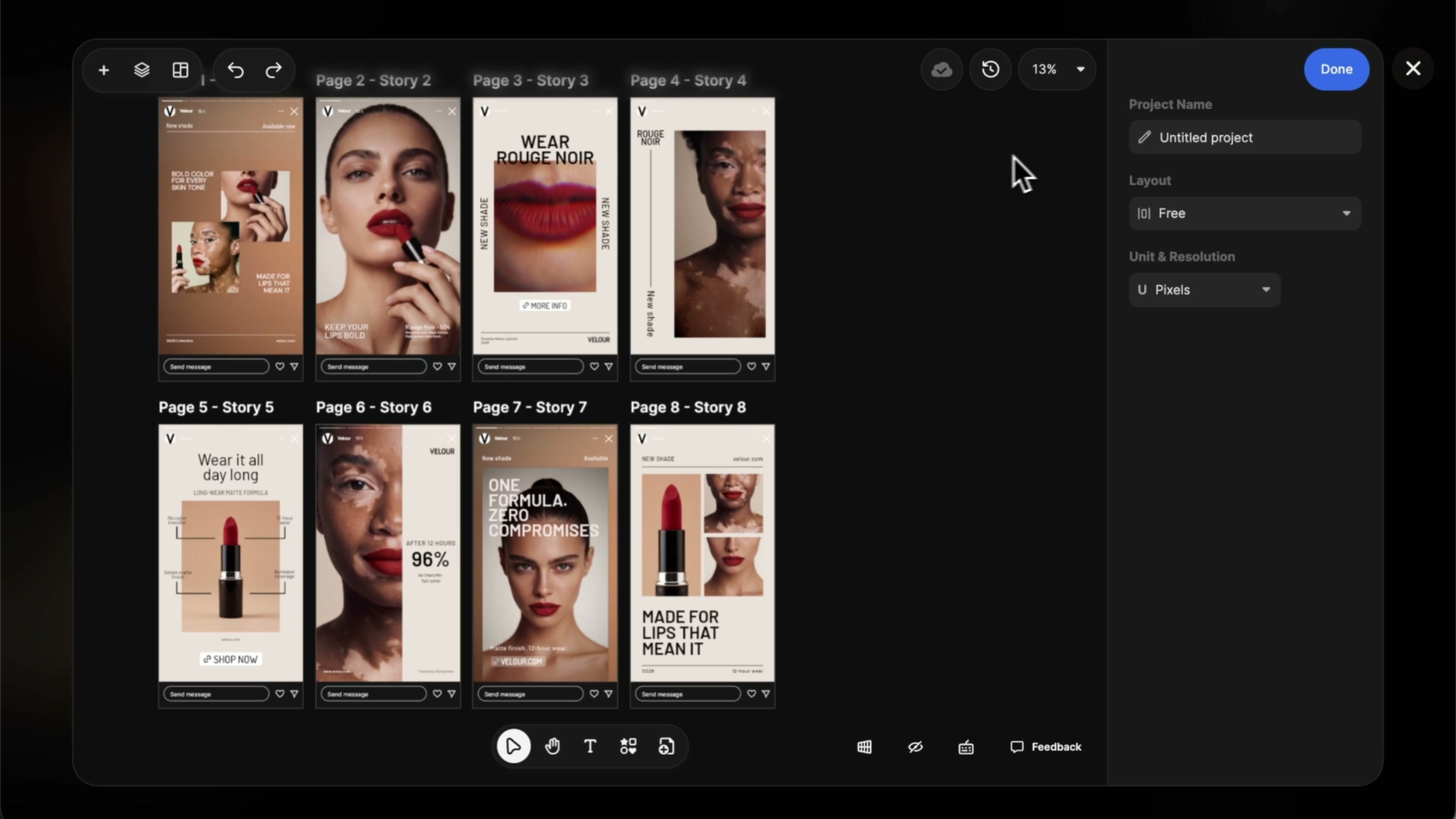The image size is (1456, 819).
Task: Click MORE INFO link in Story 3
Action: click(x=545, y=306)
